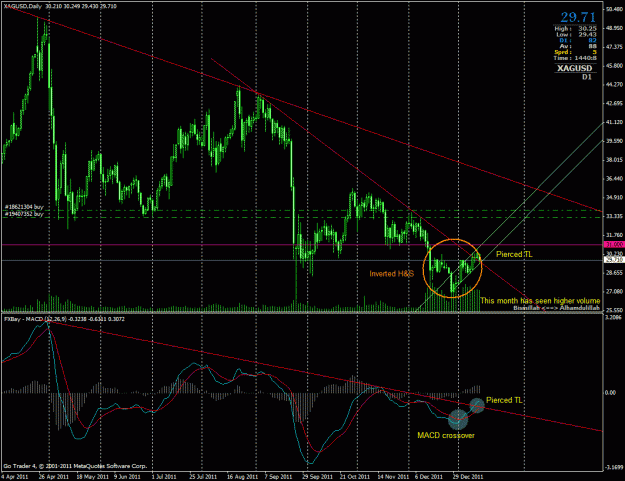Click the 44.270 price axis label
Image resolution: width=625 pixels, height=481 pixels.
[x=614, y=84]
